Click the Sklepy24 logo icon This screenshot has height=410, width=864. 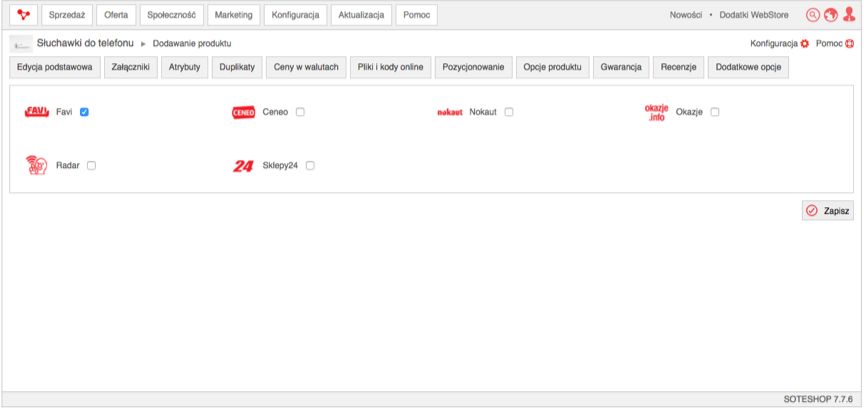tap(243, 166)
